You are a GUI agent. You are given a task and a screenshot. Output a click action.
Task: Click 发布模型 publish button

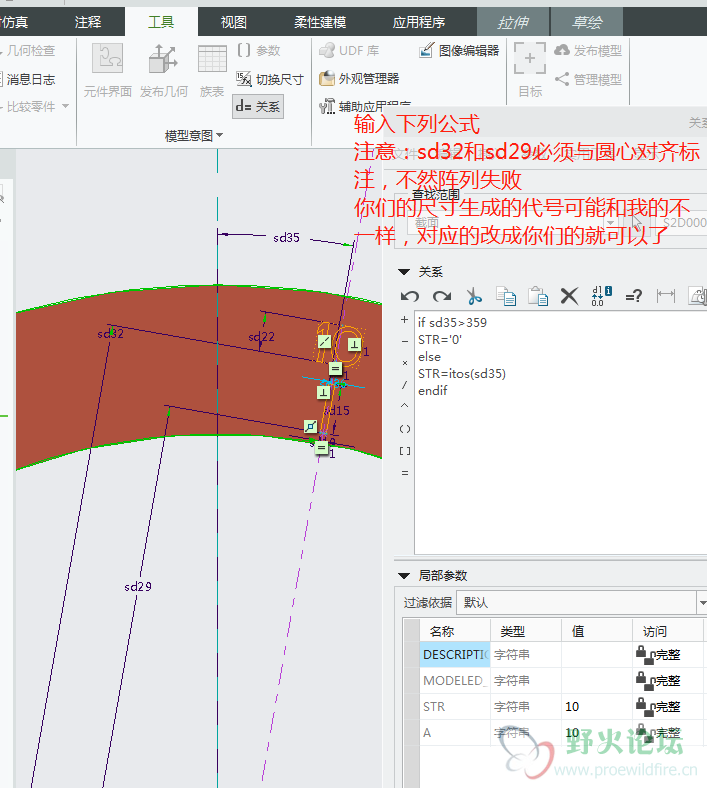tap(588, 51)
